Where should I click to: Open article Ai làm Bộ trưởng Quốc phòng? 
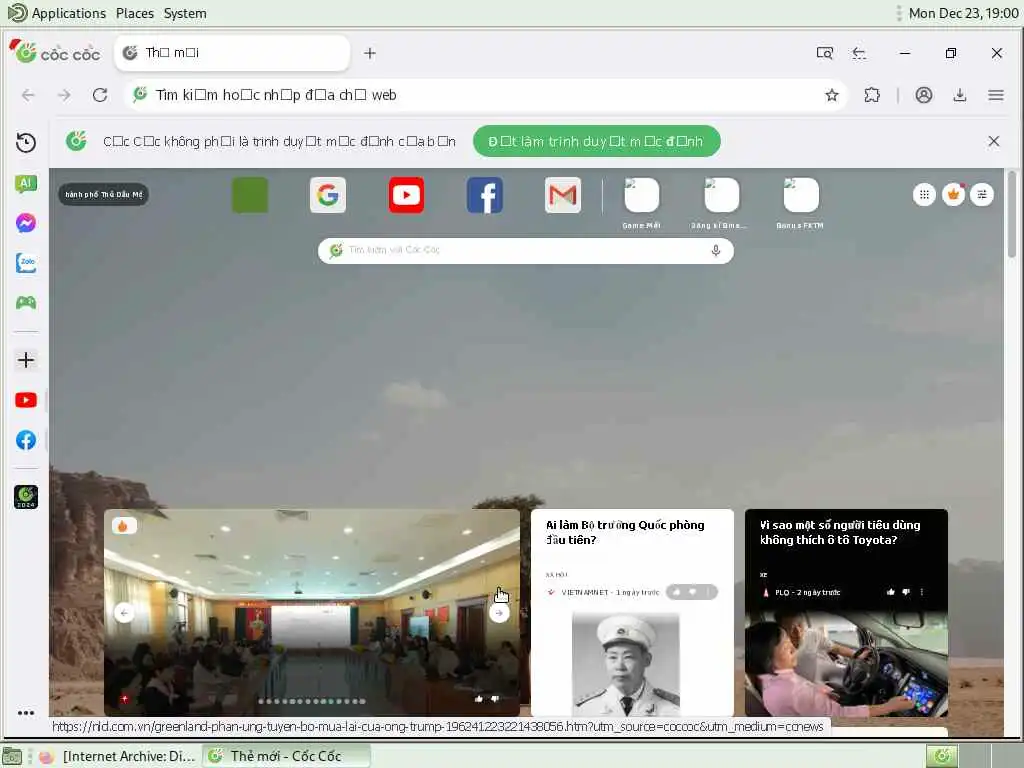pos(625,532)
